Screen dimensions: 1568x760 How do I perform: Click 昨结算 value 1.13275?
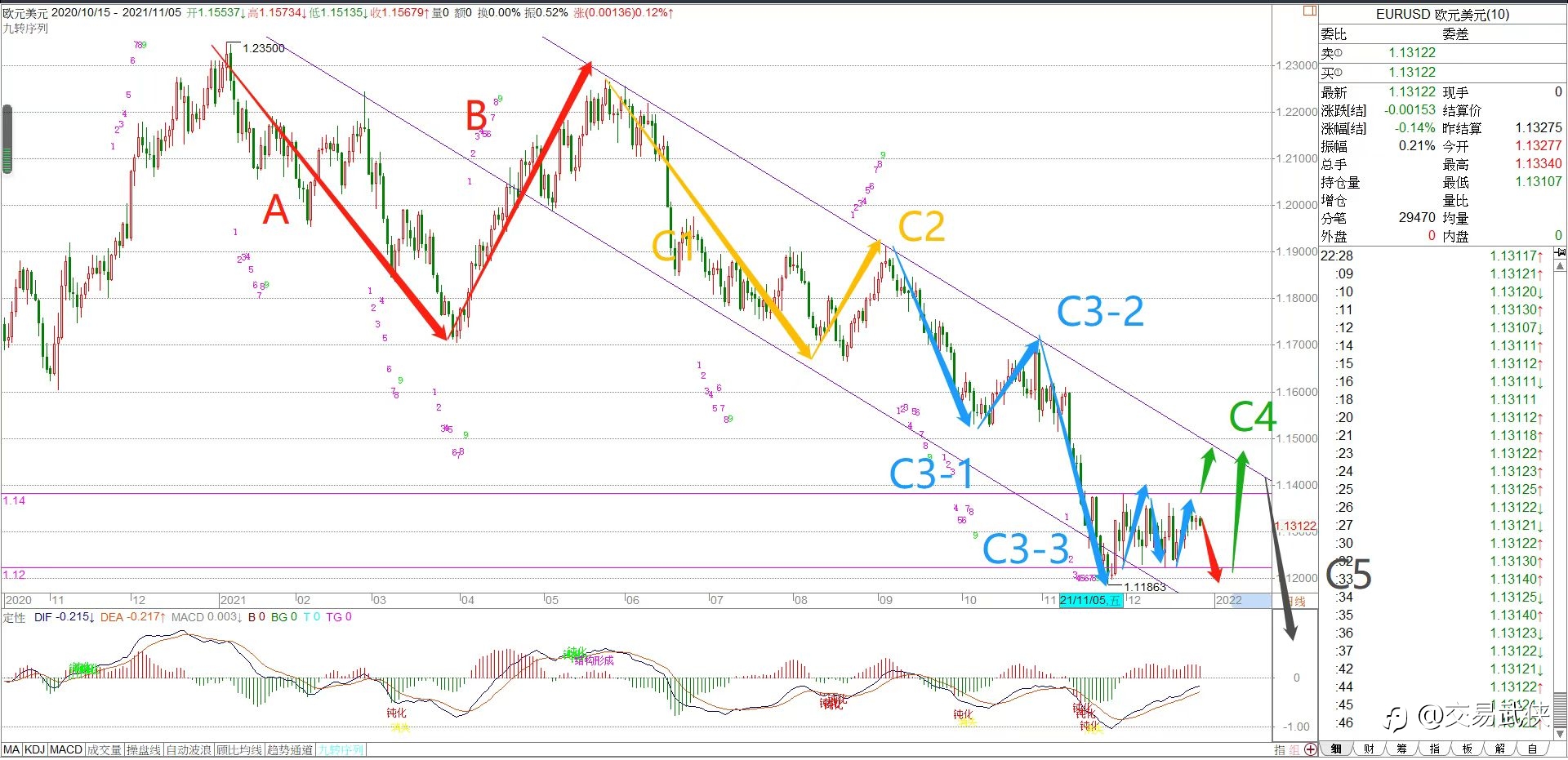(1539, 128)
